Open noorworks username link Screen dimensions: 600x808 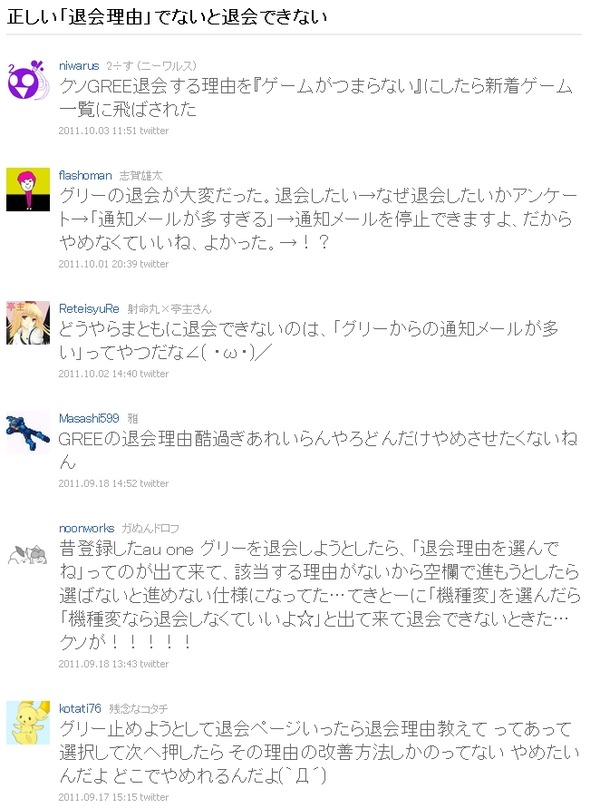pos(86,528)
